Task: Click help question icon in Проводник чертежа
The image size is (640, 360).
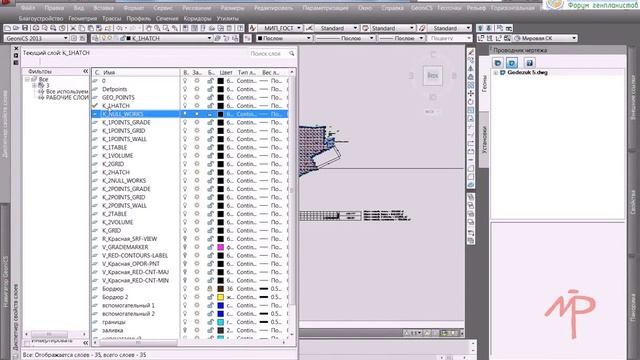Action: [529, 63]
